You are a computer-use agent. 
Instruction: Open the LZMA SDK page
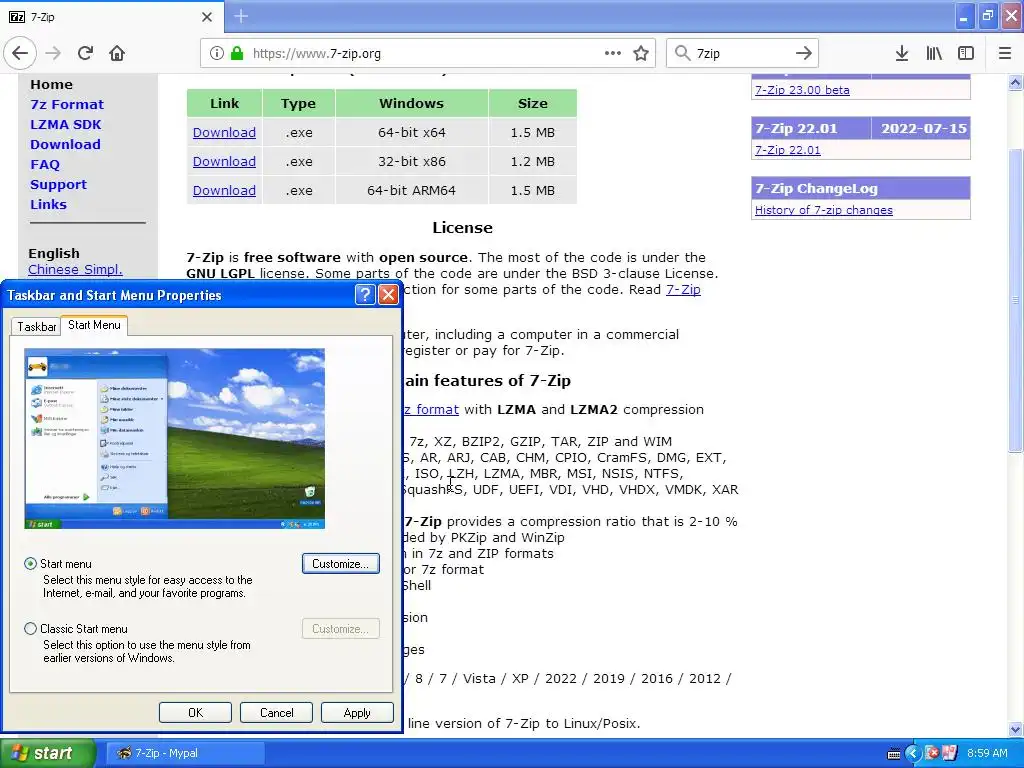tap(65, 124)
